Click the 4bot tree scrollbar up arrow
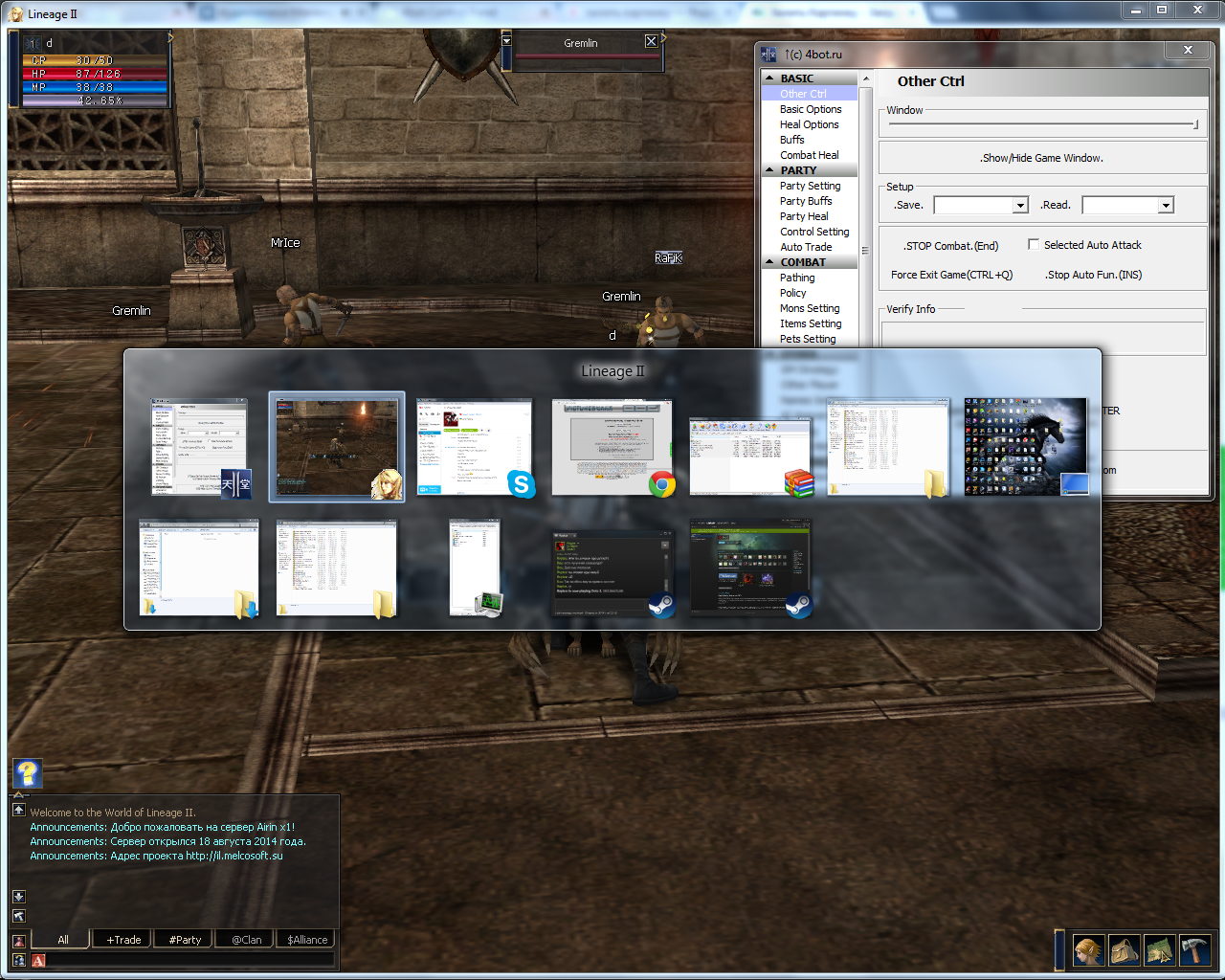Screen dimensions: 1225x980 pyautogui.click(x=865, y=78)
